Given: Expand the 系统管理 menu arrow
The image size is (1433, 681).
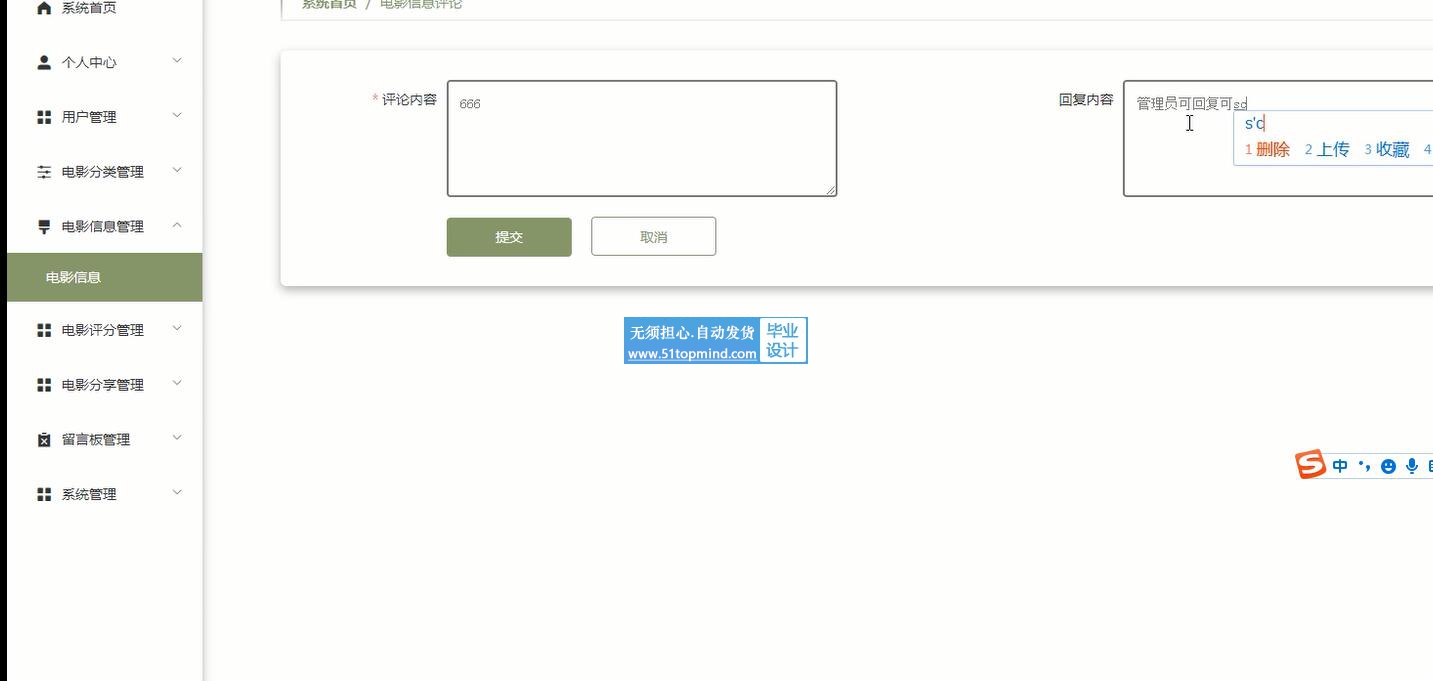Looking at the screenshot, I should point(177,492).
